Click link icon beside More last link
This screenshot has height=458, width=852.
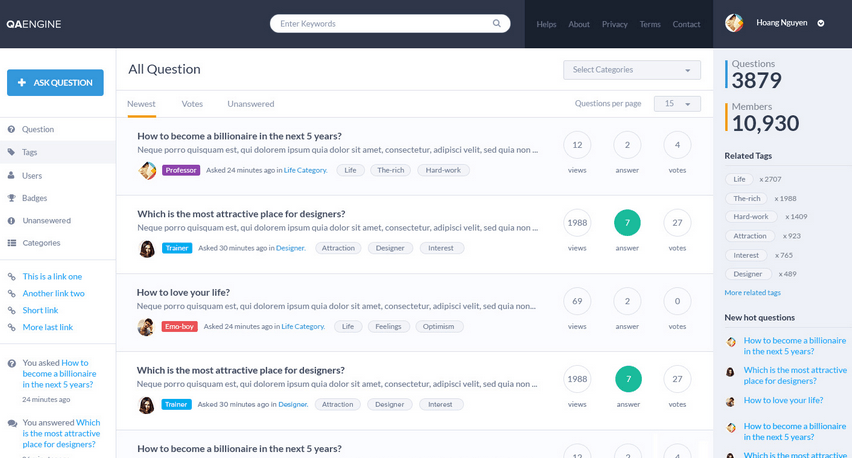pyautogui.click(x=11, y=327)
